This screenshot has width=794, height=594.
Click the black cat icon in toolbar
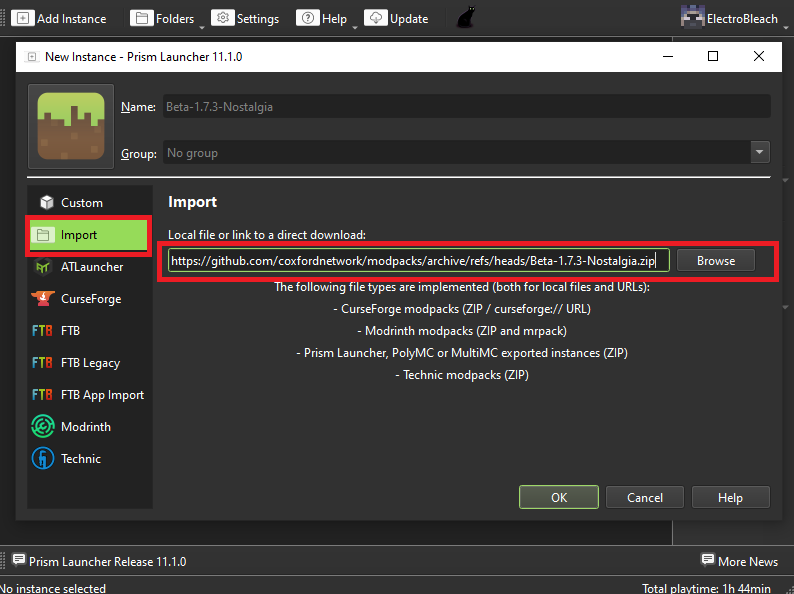coord(465,17)
